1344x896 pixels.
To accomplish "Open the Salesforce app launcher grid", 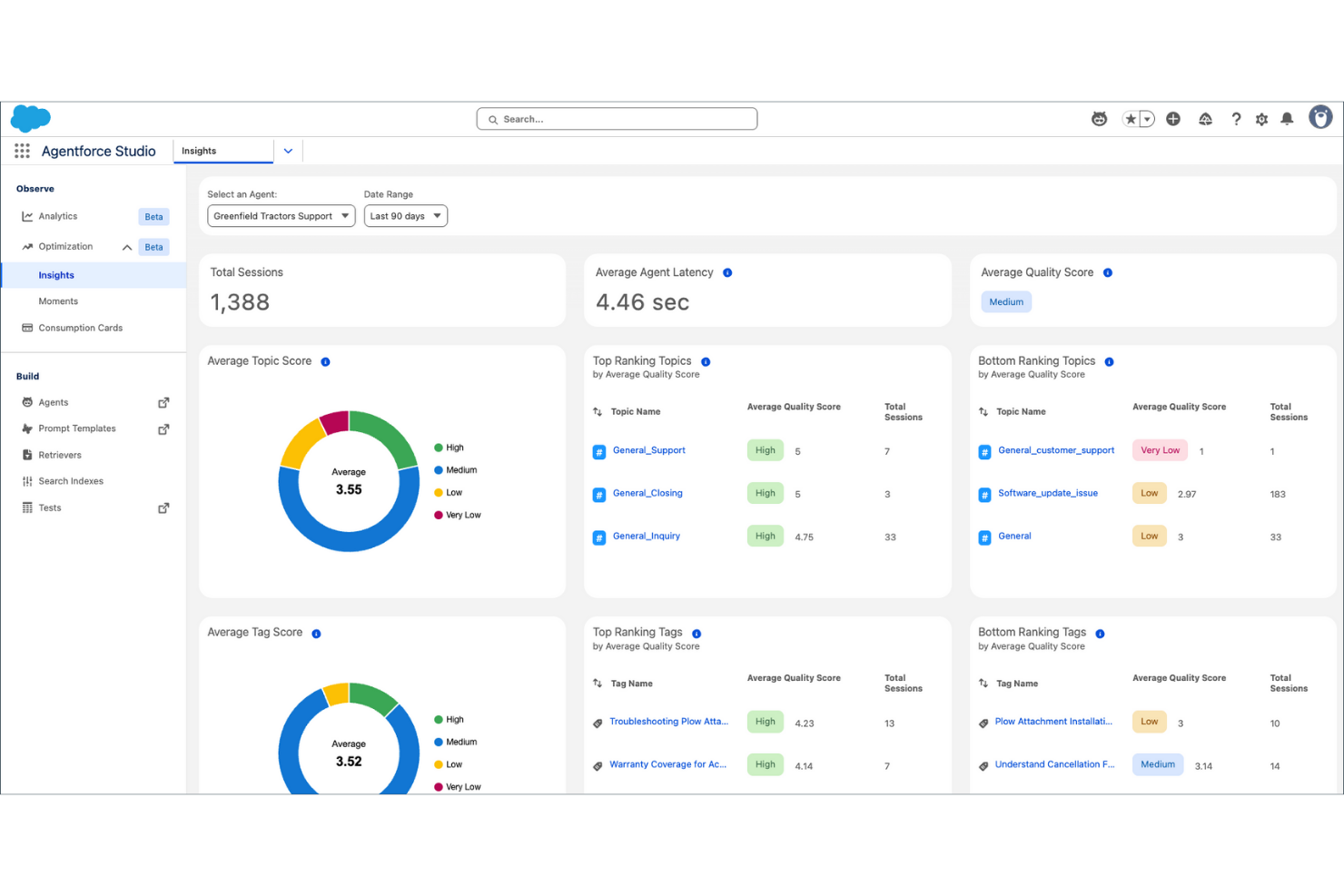I will pos(22,151).
